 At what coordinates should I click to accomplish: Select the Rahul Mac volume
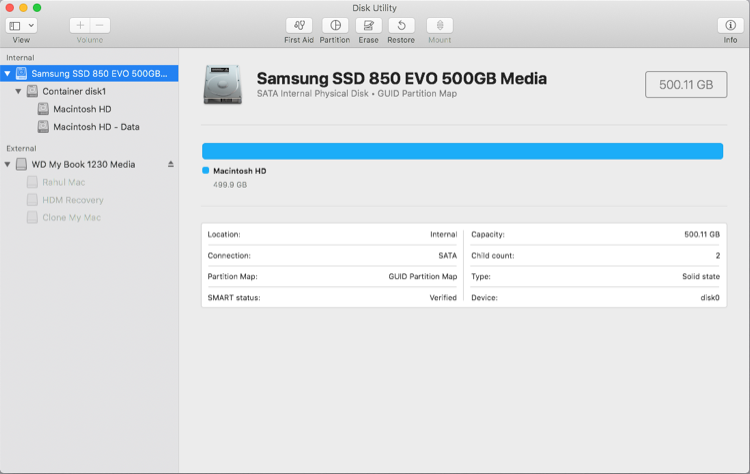65,182
